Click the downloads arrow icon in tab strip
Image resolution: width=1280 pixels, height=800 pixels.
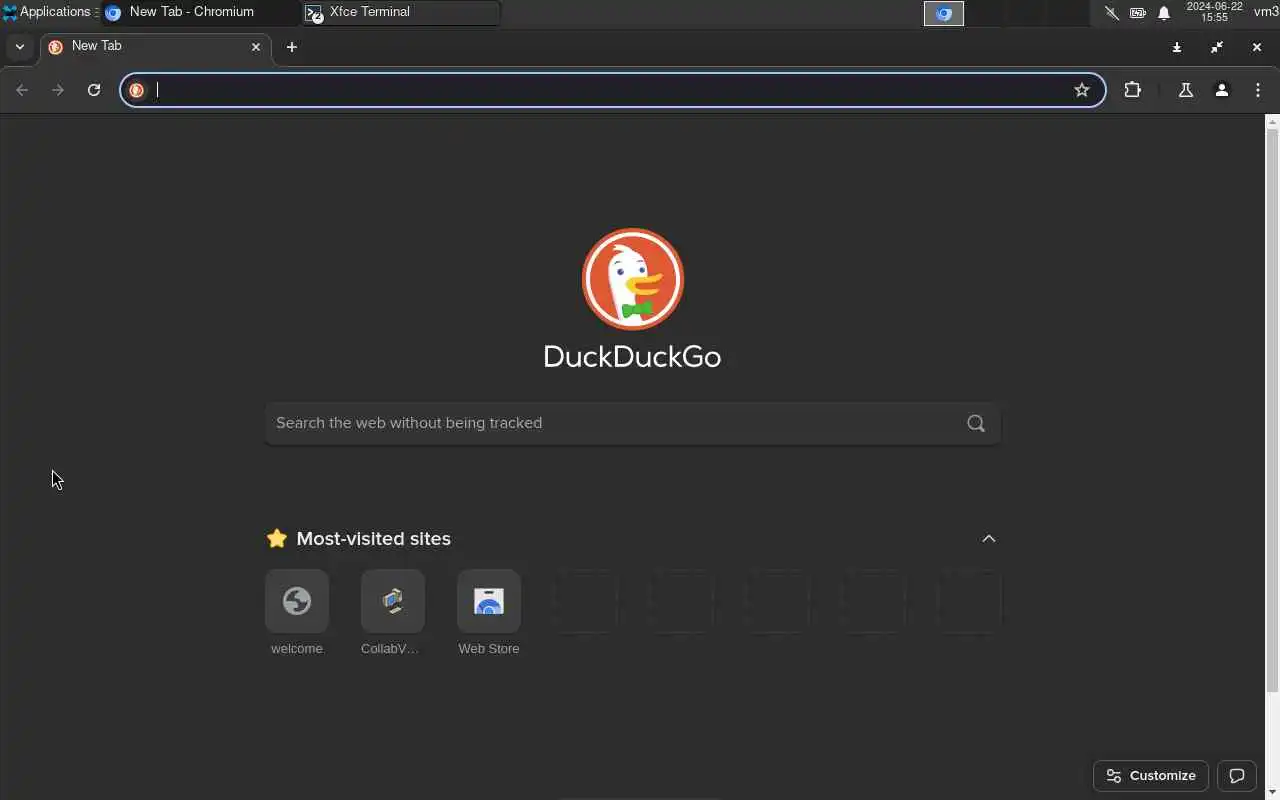pos(1177,47)
